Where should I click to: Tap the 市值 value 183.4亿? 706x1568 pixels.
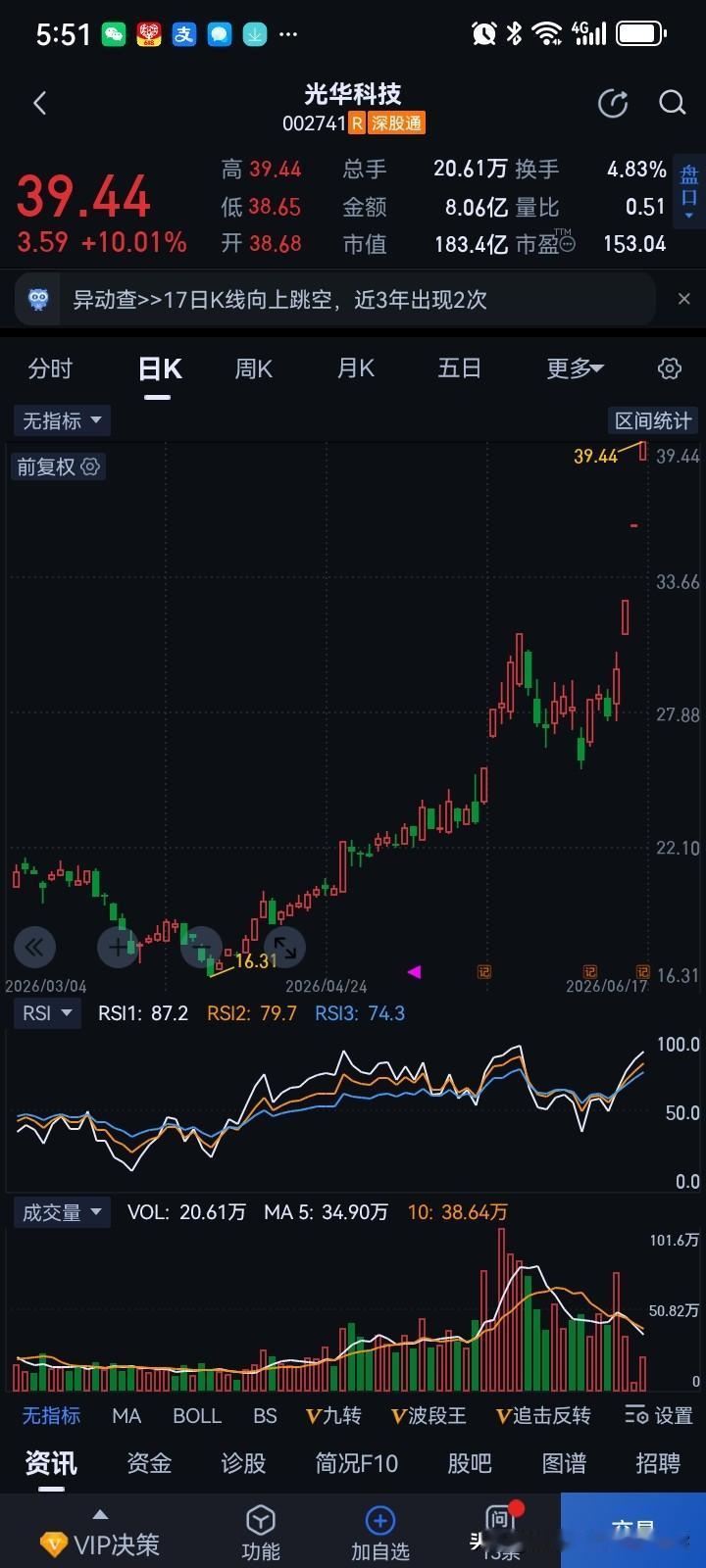[471, 243]
